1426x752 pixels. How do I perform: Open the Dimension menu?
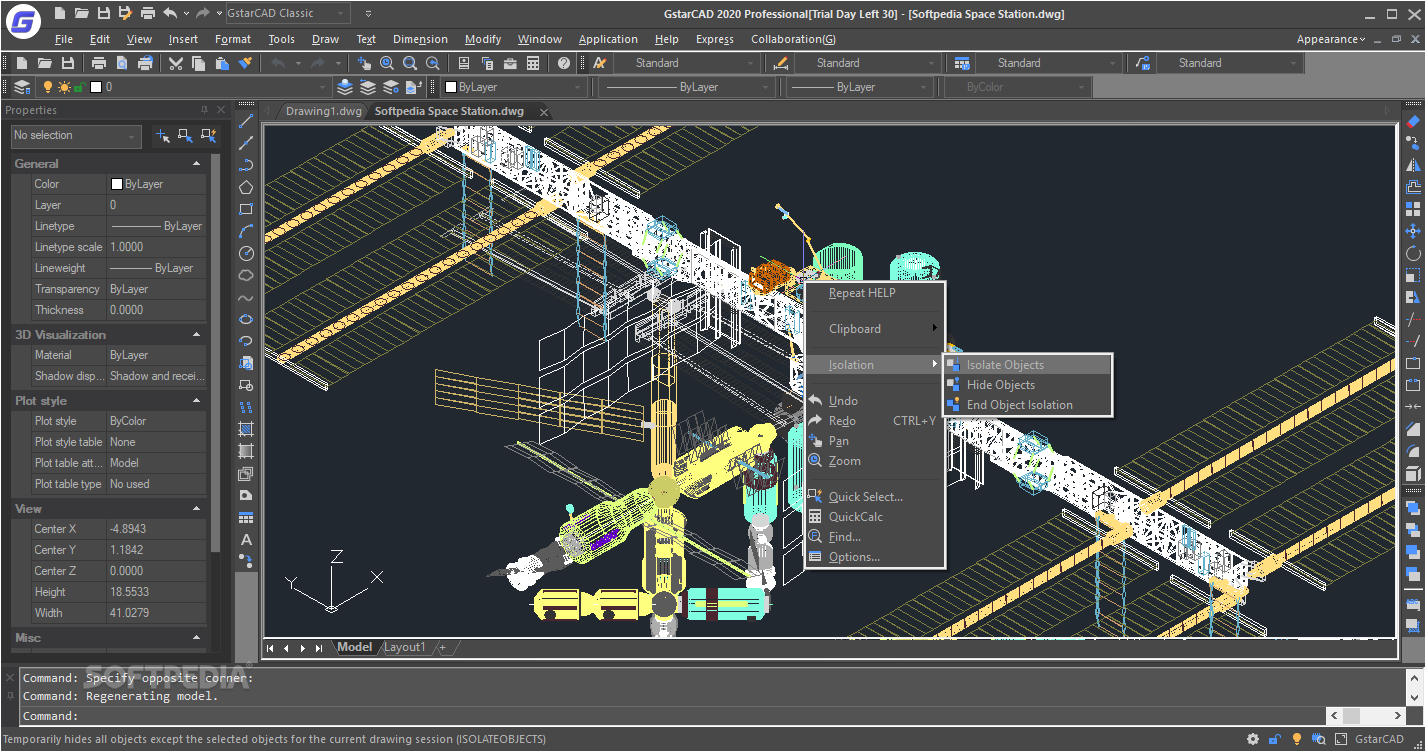tap(420, 39)
